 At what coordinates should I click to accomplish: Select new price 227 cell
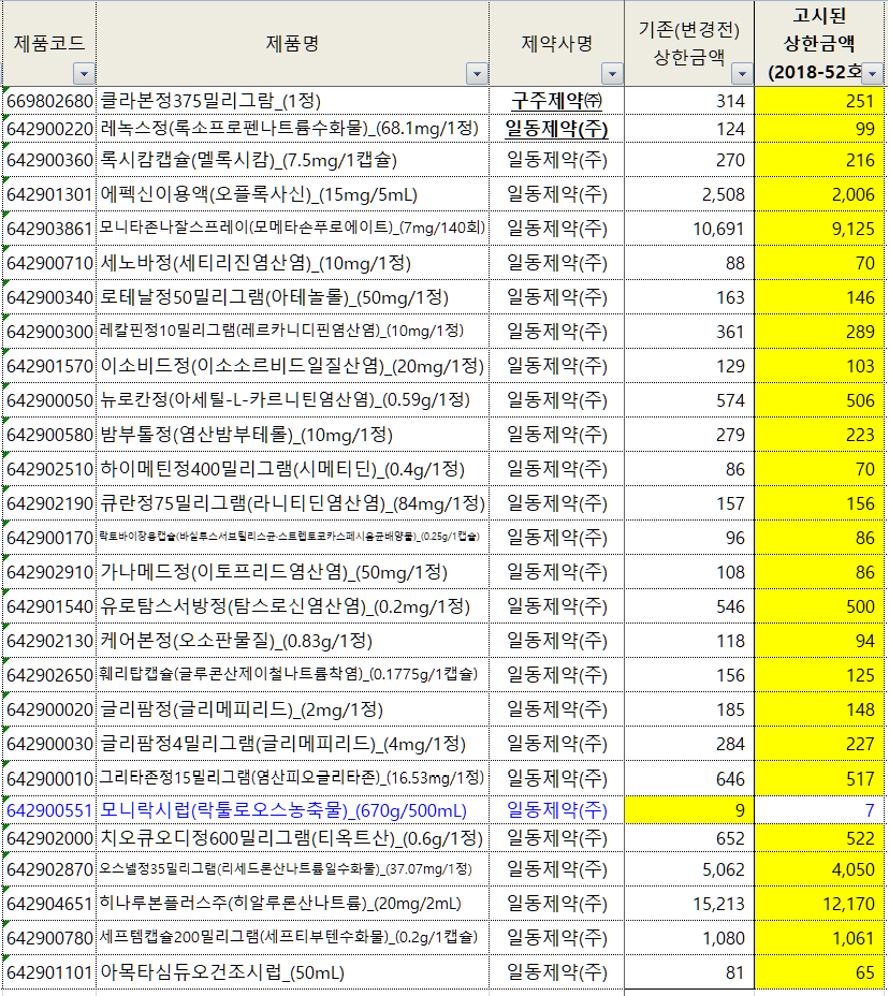point(820,743)
